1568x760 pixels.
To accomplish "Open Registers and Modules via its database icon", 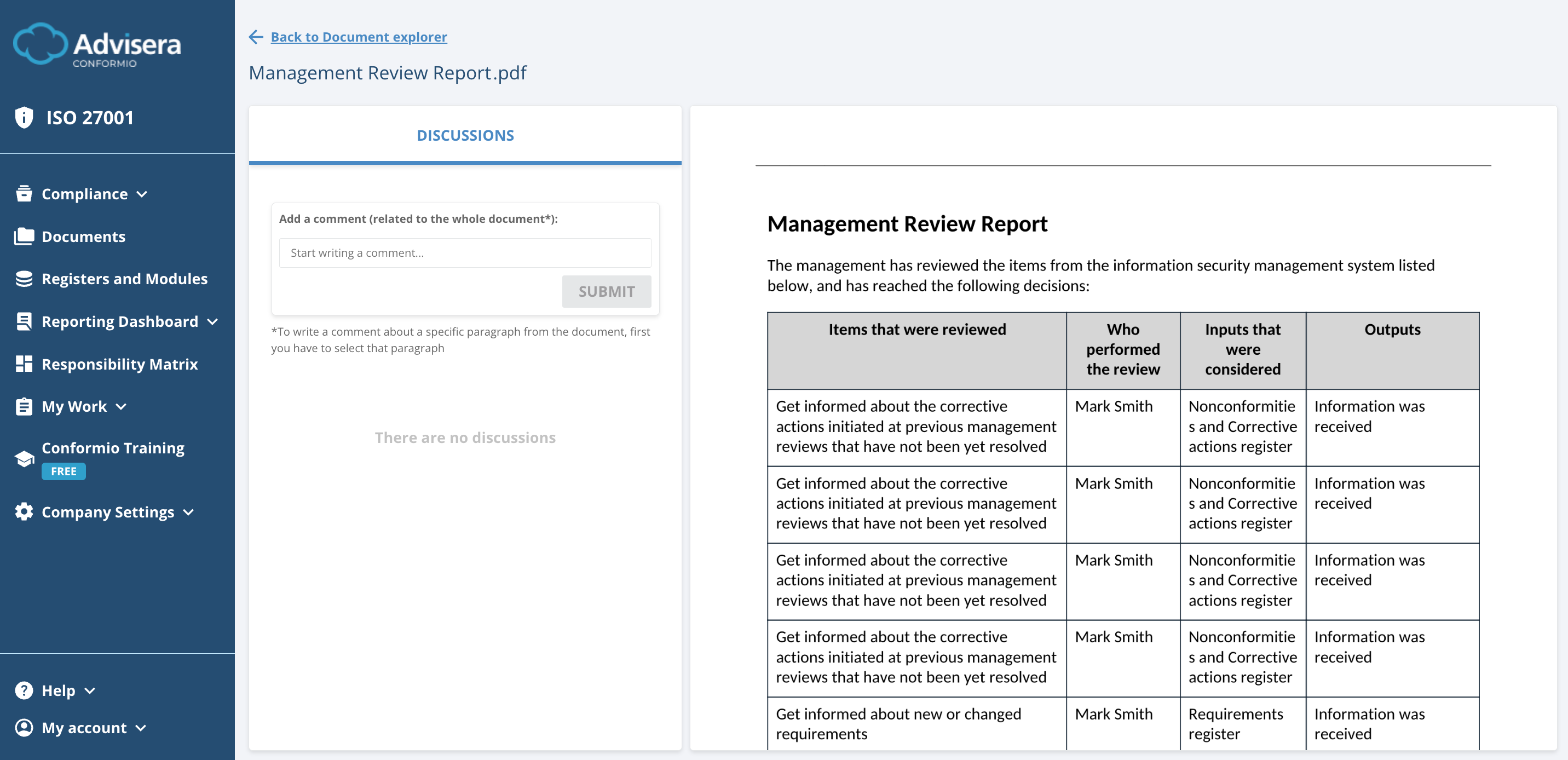I will 24,278.
